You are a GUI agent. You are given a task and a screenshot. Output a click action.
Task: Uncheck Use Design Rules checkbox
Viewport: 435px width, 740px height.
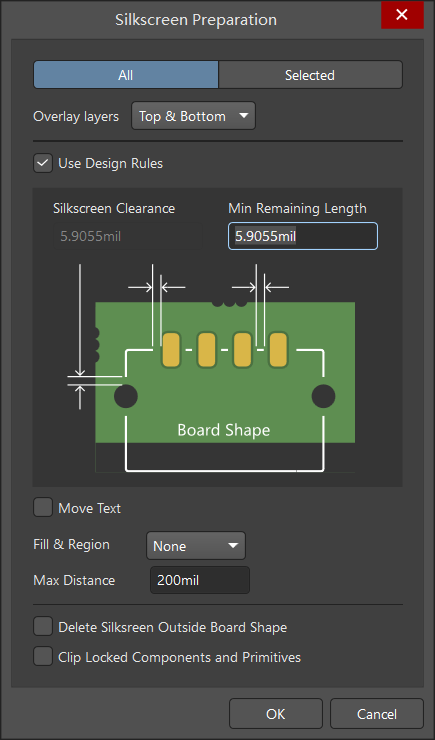(x=43, y=163)
